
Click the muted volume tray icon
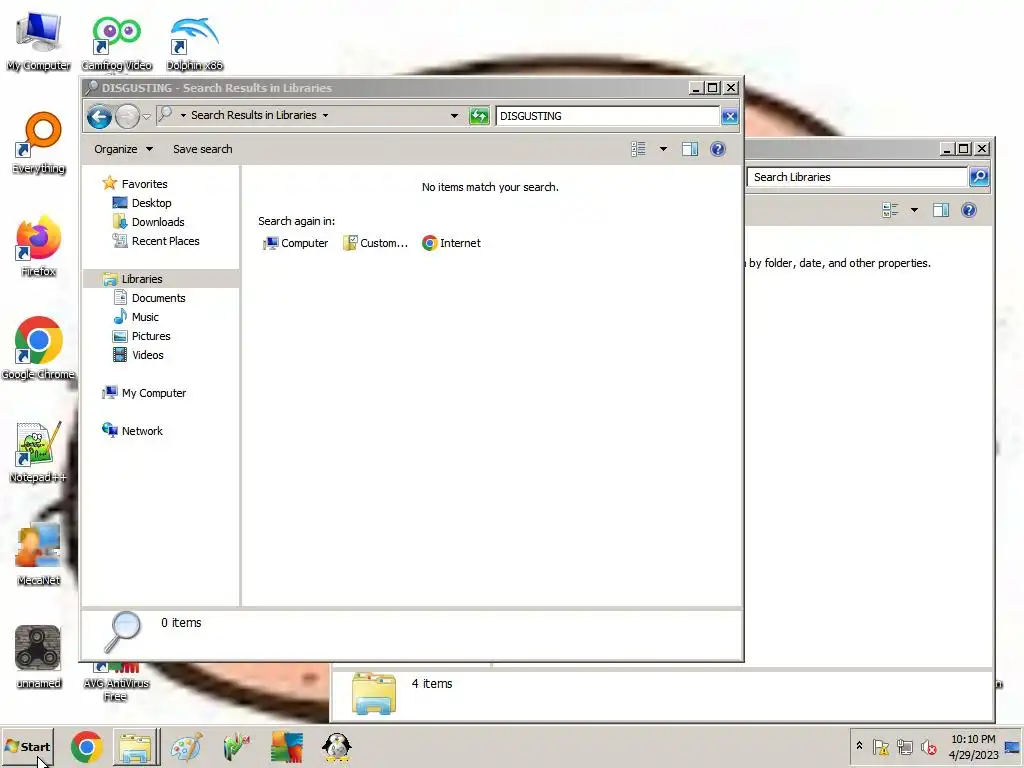(928, 746)
